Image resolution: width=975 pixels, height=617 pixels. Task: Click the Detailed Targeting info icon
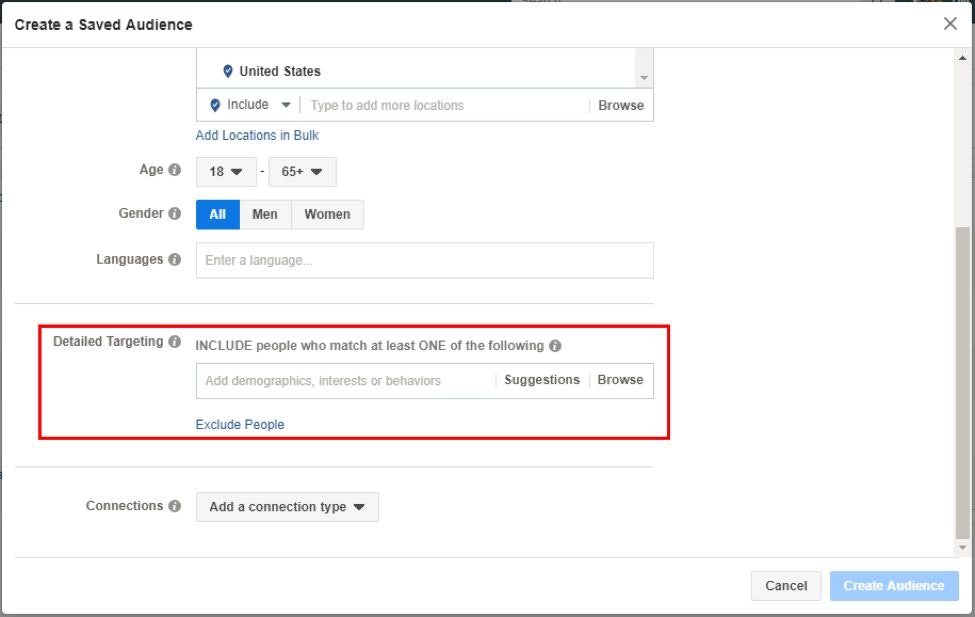[x=175, y=342]
